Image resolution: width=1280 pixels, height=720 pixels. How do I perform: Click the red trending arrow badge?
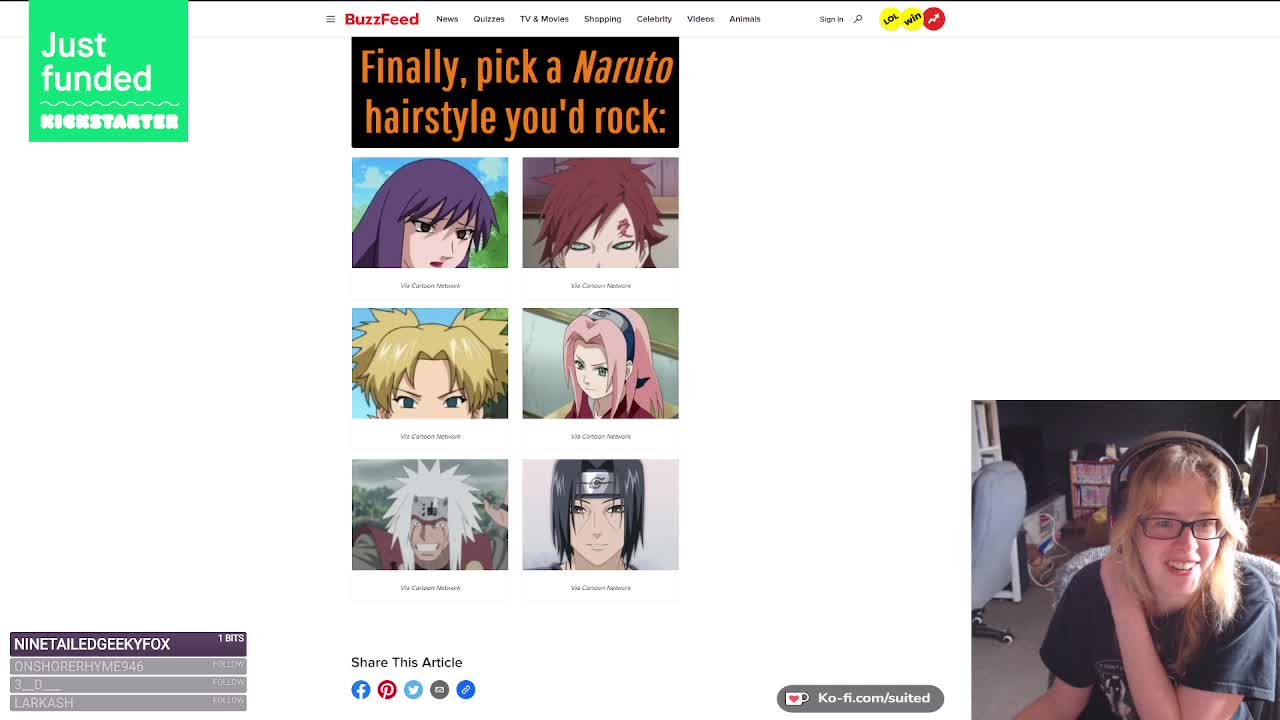(934, 19)
